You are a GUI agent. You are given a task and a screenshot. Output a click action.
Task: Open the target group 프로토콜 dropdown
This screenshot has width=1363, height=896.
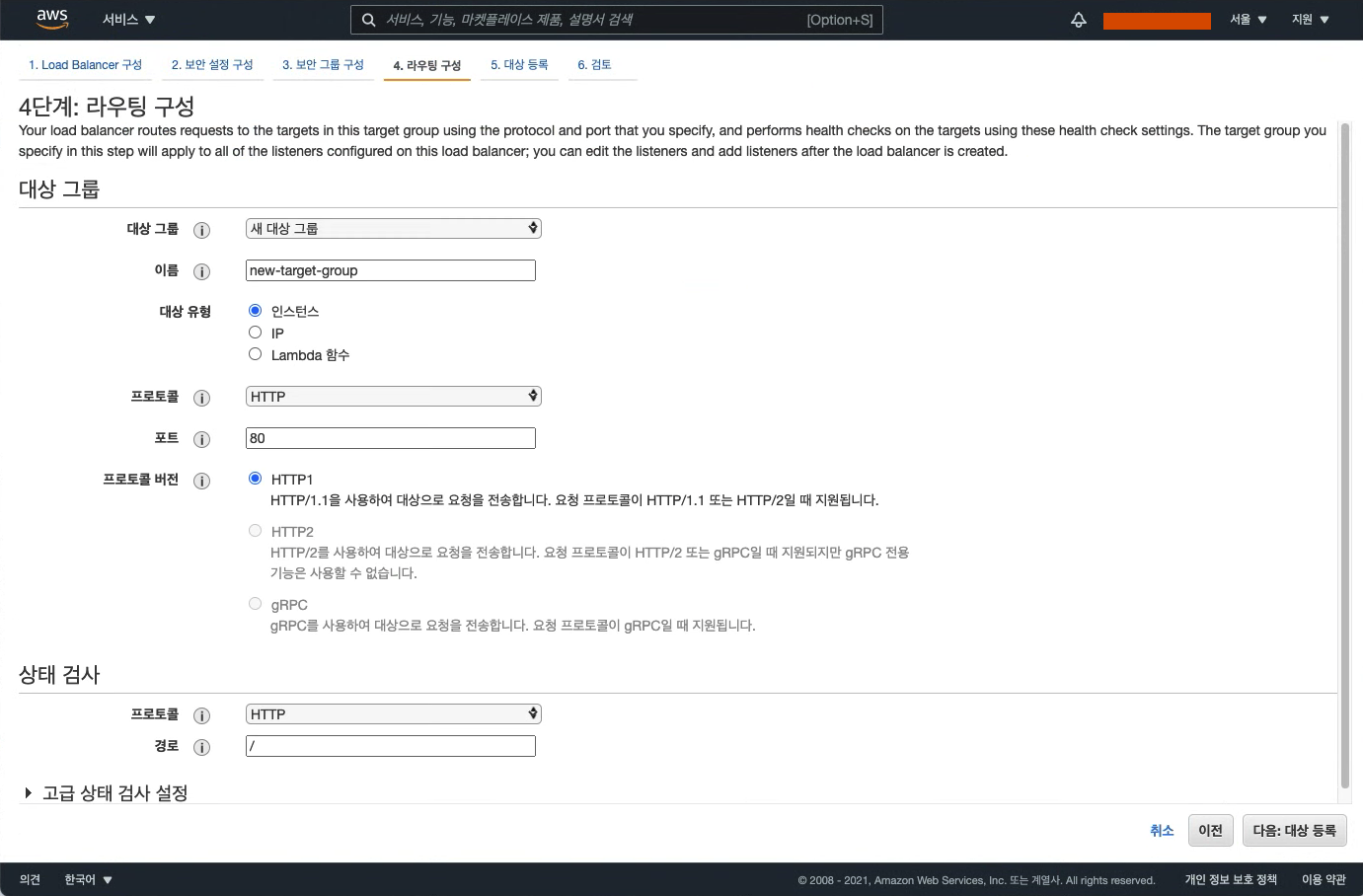click(393, 396)
